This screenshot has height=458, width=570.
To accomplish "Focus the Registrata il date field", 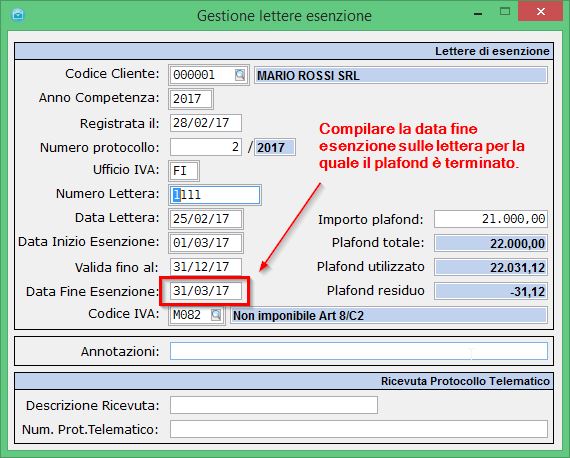I will 206,123.
